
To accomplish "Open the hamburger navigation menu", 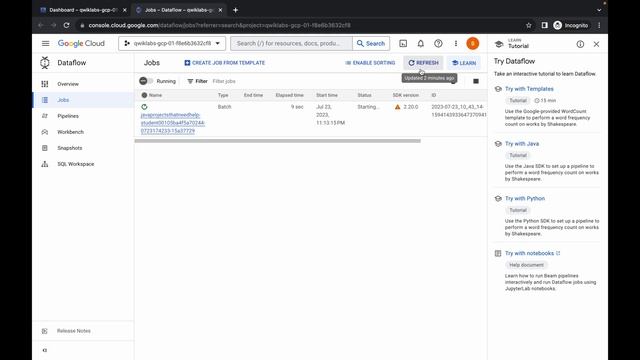I will pyautogui.click(x=45, y=43).
